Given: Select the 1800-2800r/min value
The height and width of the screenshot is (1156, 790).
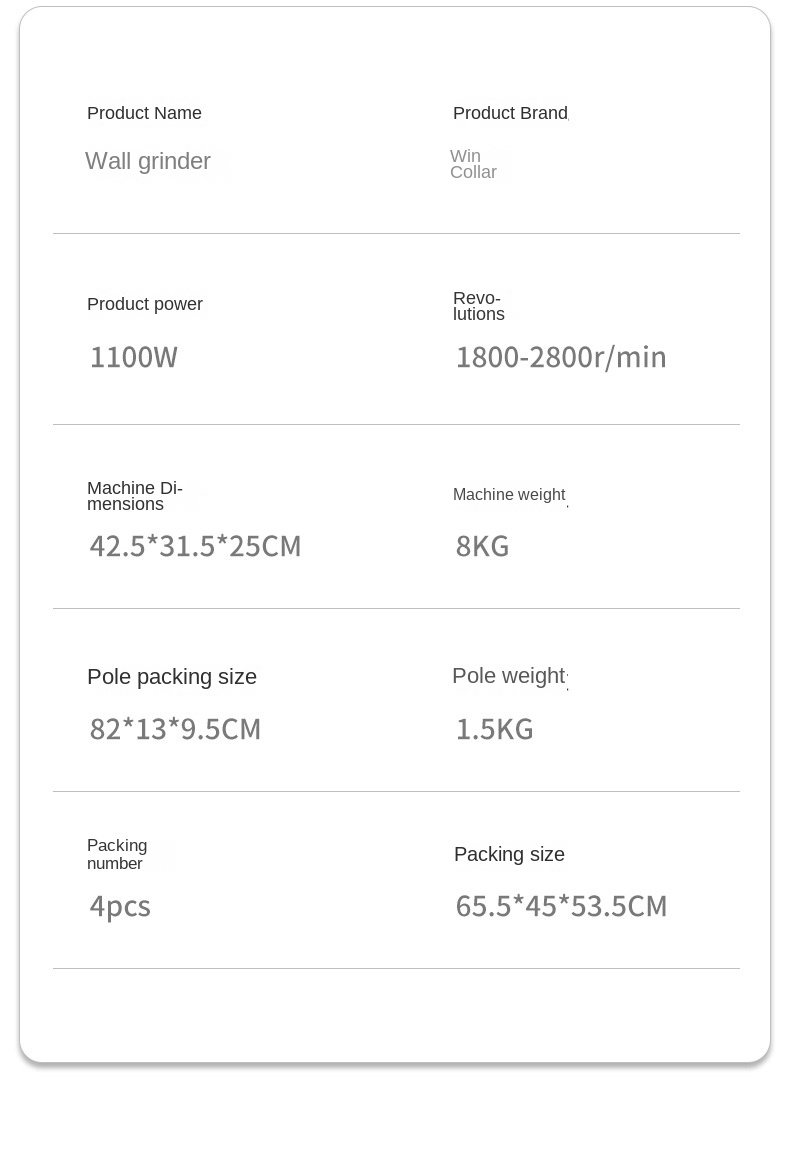Looking at the screenshot, I should pyautogui.click(x=561, y=358).
